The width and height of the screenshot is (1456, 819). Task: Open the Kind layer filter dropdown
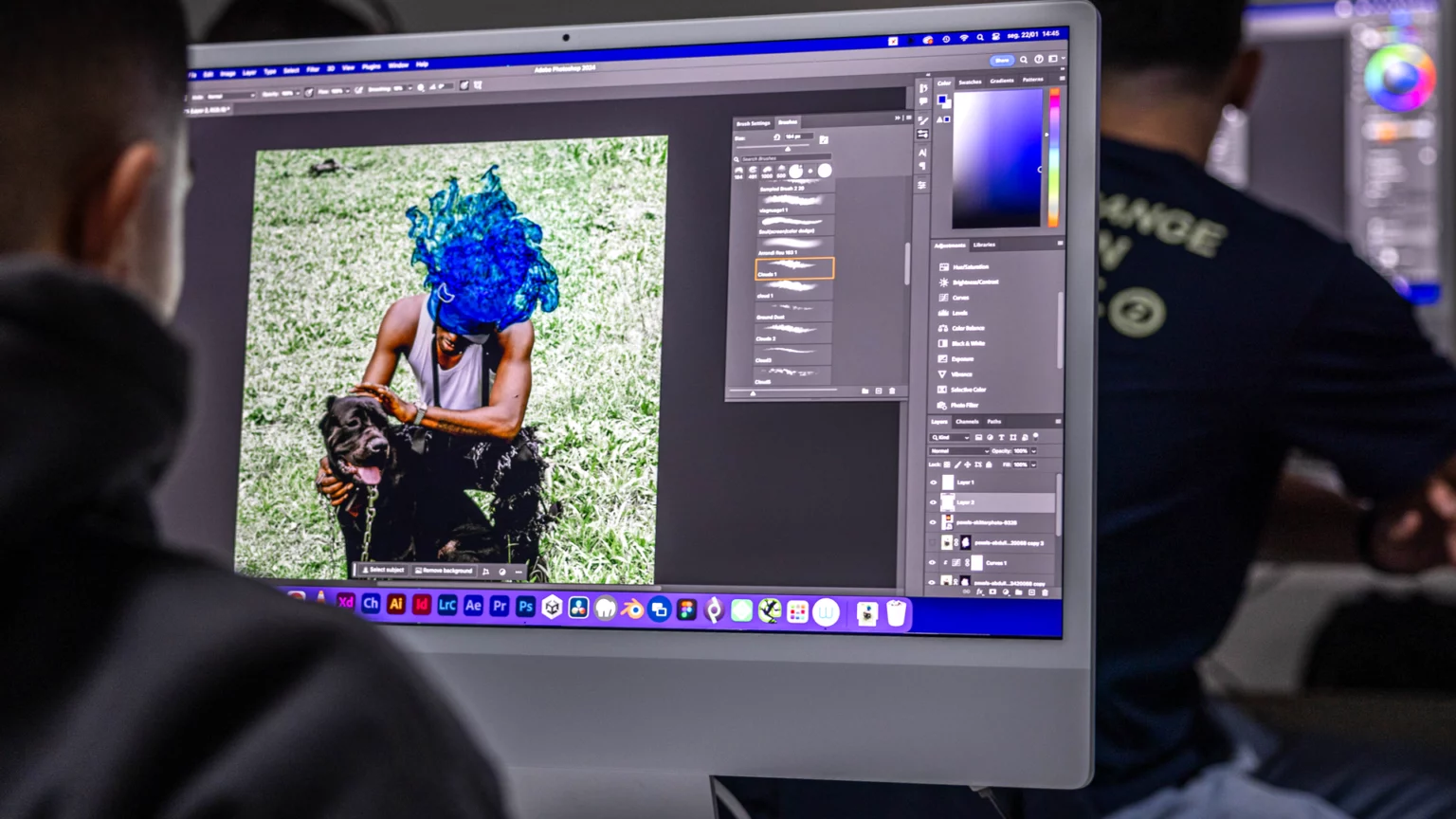point(950,438)
